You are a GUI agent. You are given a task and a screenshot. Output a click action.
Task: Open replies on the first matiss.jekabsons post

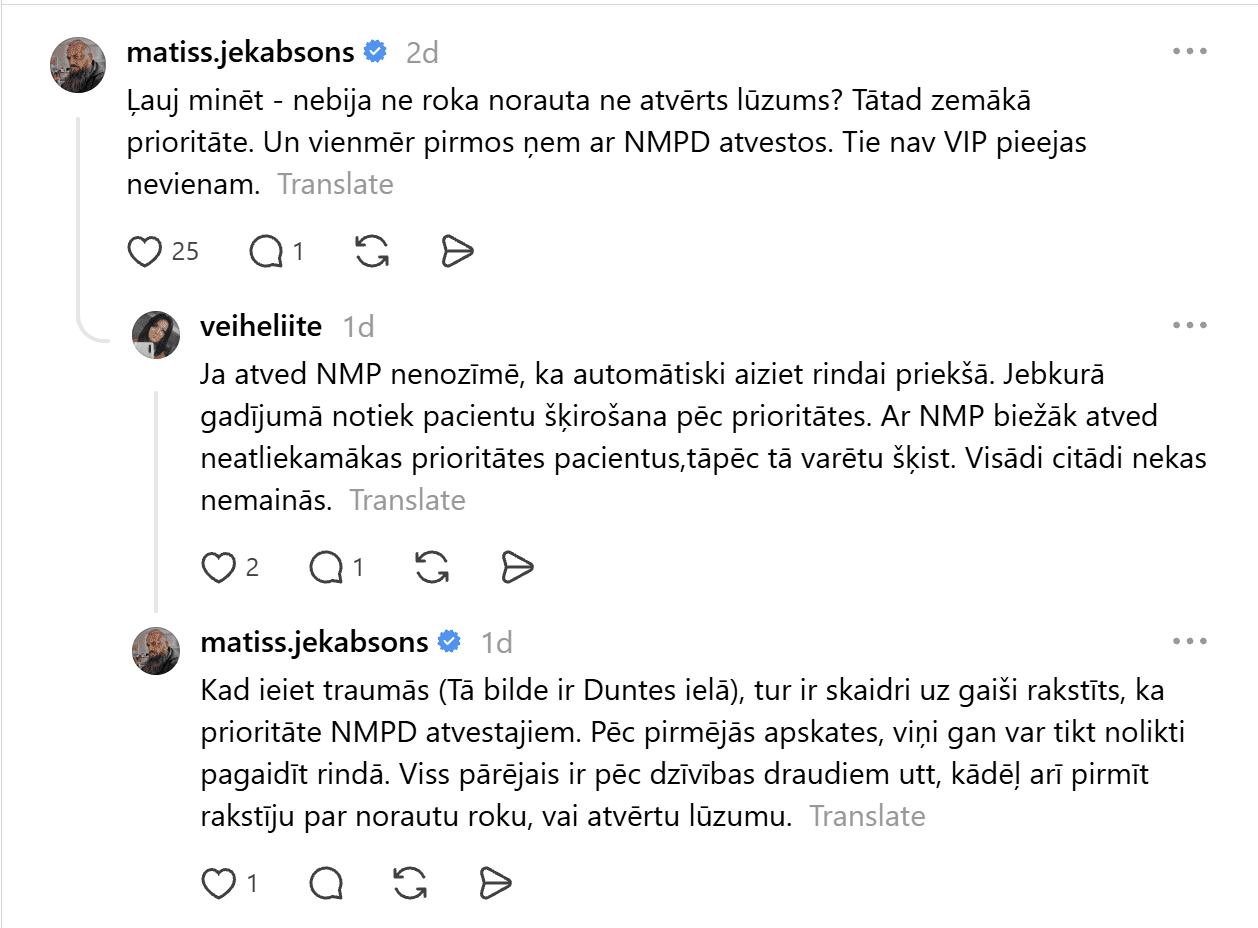tap(266, 252)
